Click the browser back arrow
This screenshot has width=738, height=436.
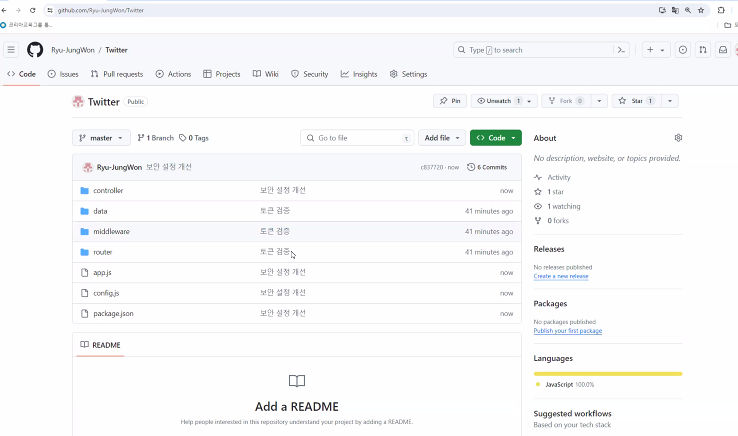pyautogui.click(x=5, y=10)
